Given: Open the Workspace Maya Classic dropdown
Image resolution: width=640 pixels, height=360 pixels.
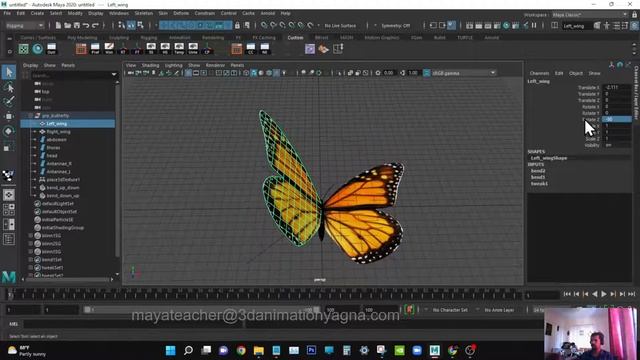Looking at the screenshot, I should point(590,15).
